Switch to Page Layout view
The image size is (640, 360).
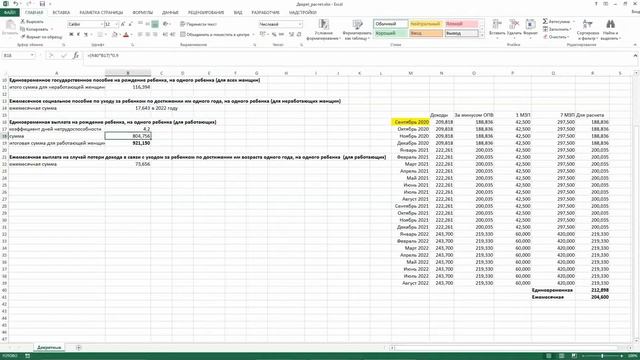coord(561,356)
